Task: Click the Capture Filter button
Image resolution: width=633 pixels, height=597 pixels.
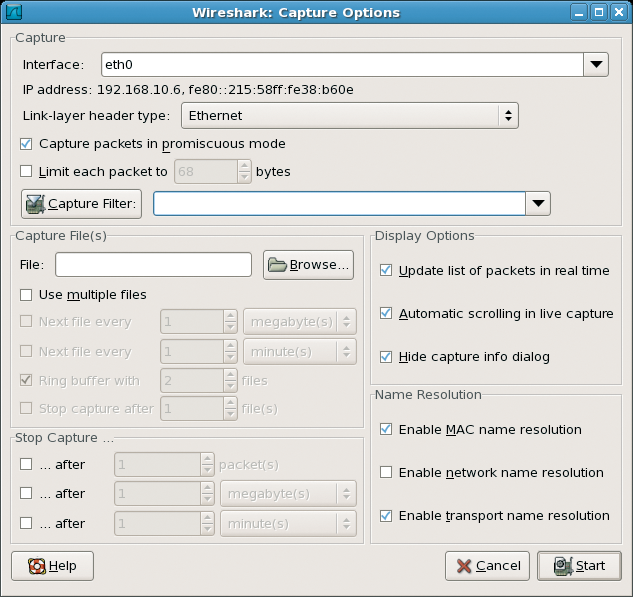Action: [82, 204]
